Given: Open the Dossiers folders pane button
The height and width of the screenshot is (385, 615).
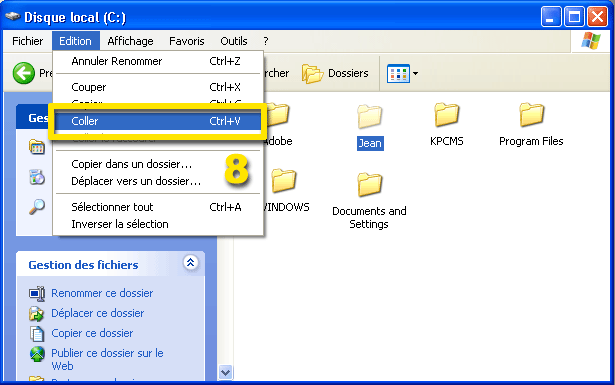Looking at the screenshot, I should [335, 73].
